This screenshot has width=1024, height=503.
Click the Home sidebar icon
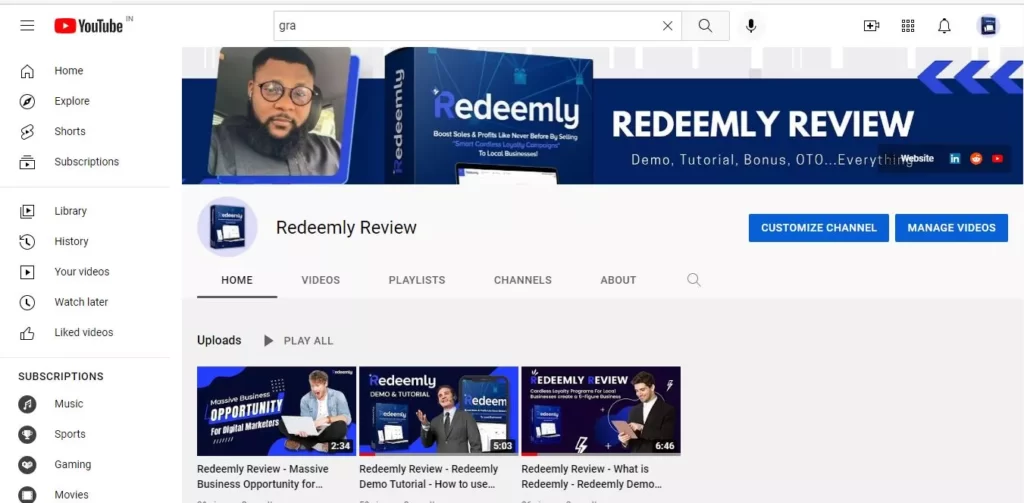27,71
